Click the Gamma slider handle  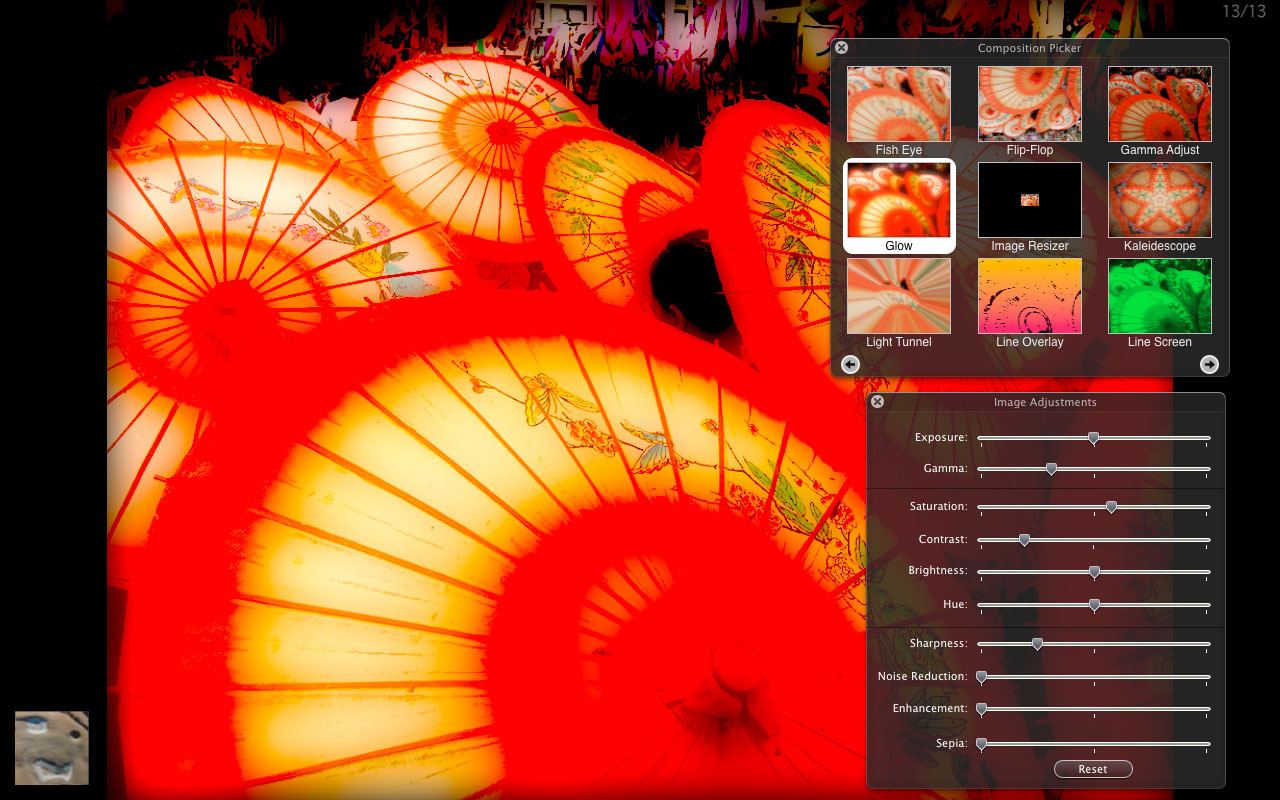(x=1051, y=469)
